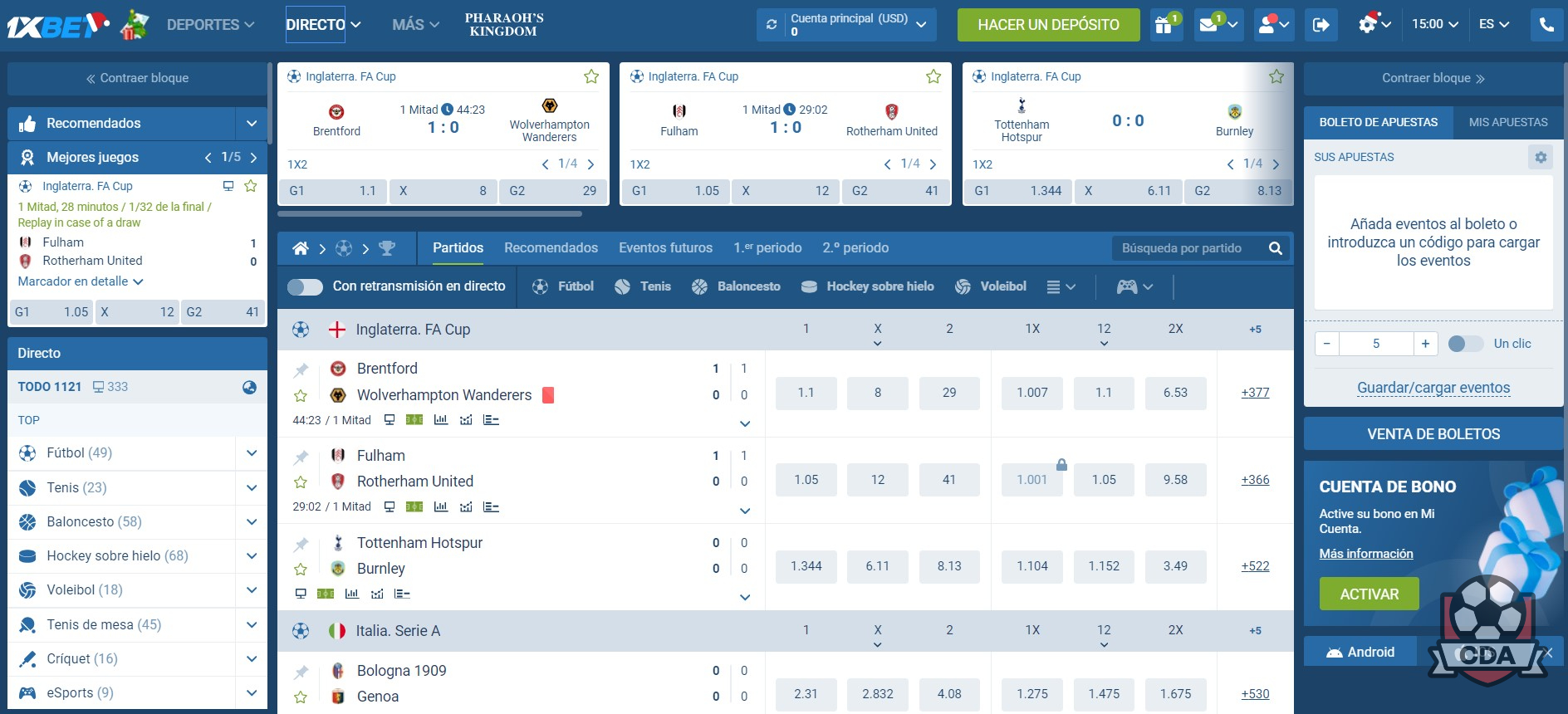
Task: Click HACER UN DEPÓSITO button
Action: [1048, 25]
